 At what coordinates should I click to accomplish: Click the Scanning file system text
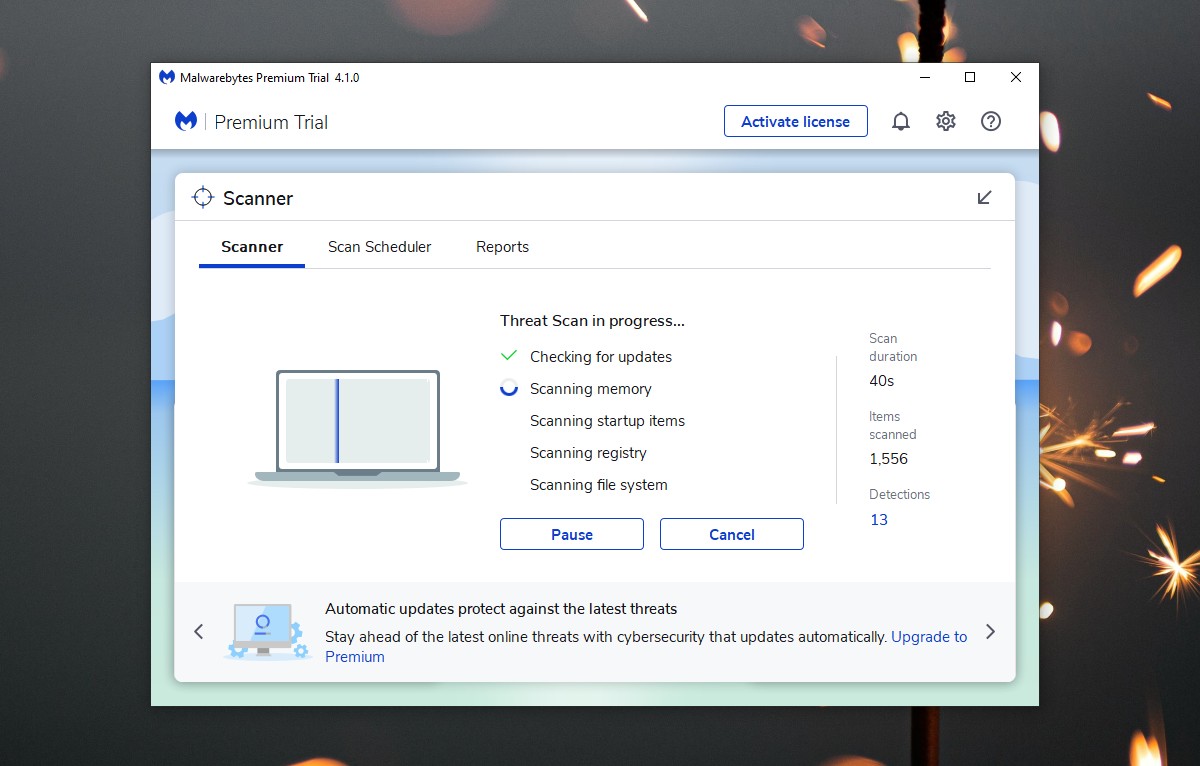598,485
